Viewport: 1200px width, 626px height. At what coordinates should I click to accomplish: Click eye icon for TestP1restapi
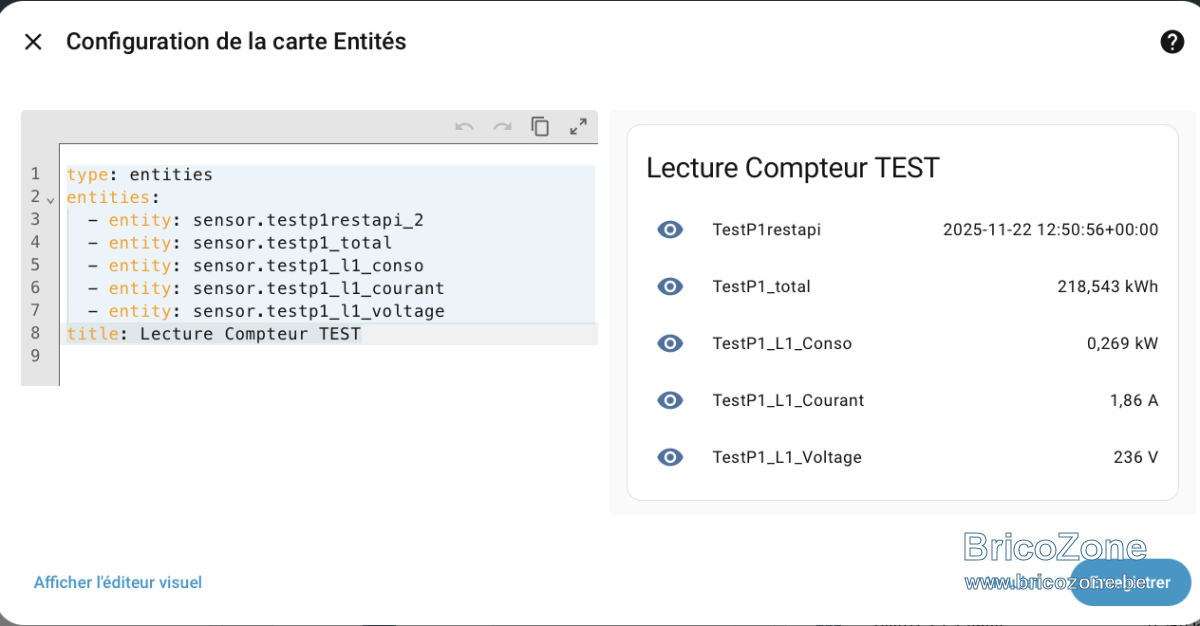click(670, 230)
